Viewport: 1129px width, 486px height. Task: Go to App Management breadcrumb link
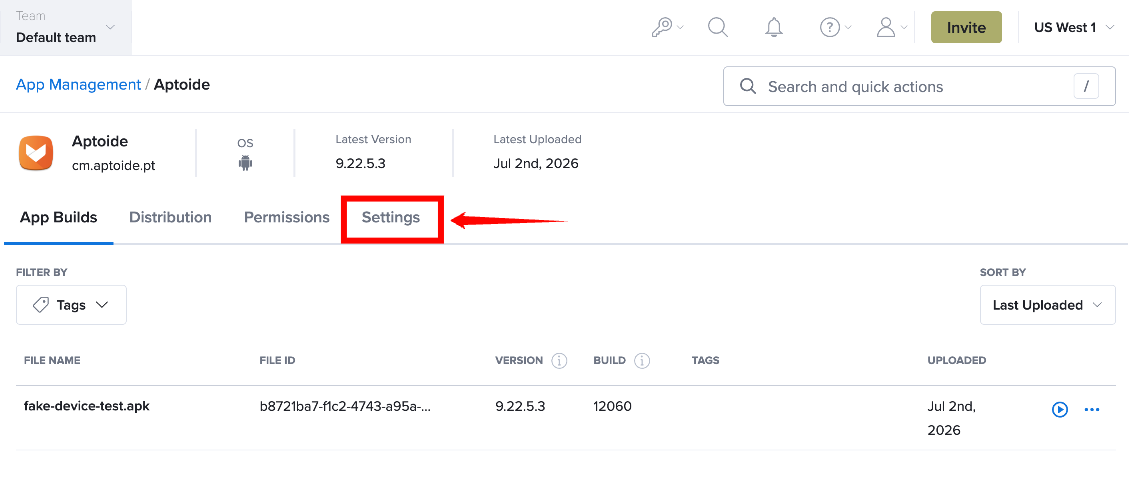[x=78, y=84]
